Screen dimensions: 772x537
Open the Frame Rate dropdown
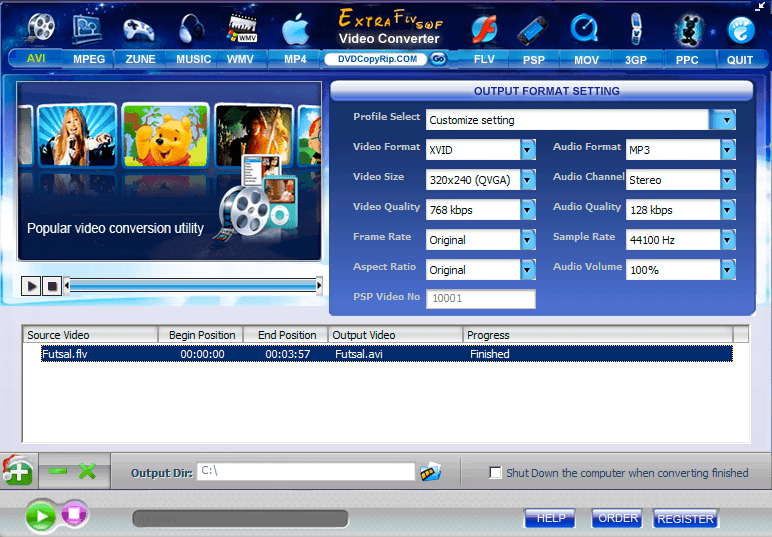pos(528,240)
